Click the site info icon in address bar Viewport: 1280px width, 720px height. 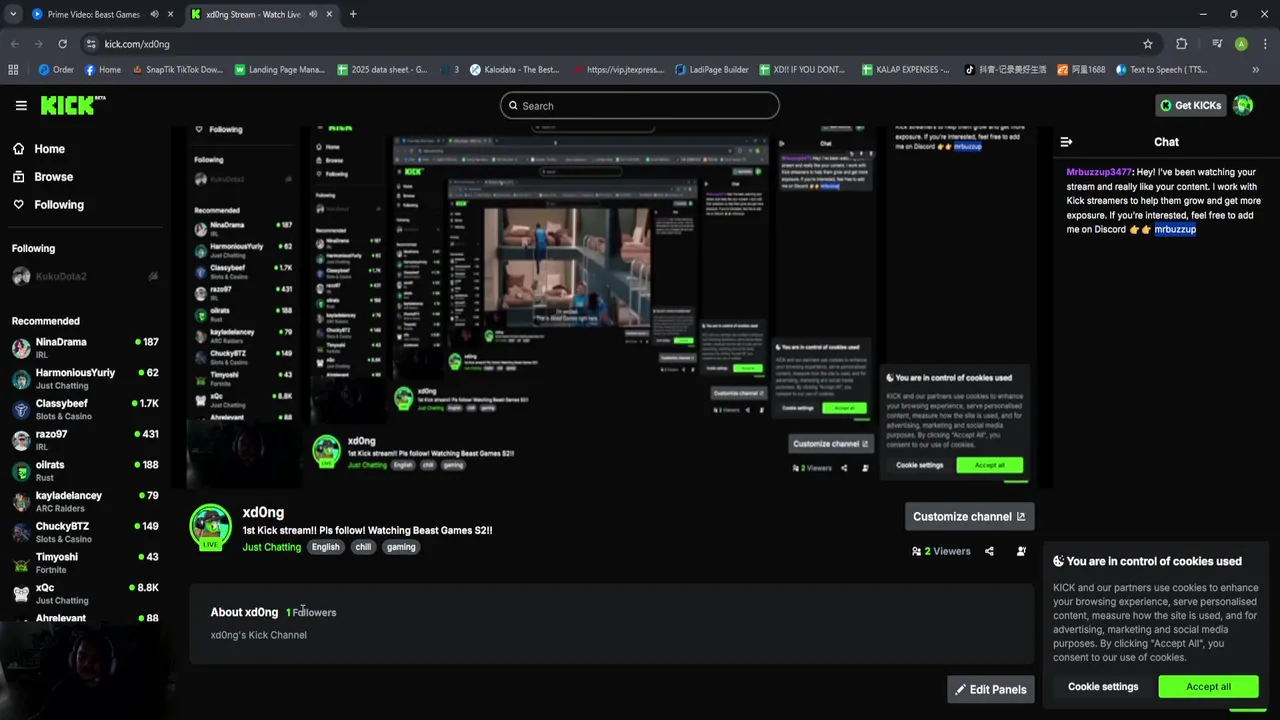[x=91, y=44]
